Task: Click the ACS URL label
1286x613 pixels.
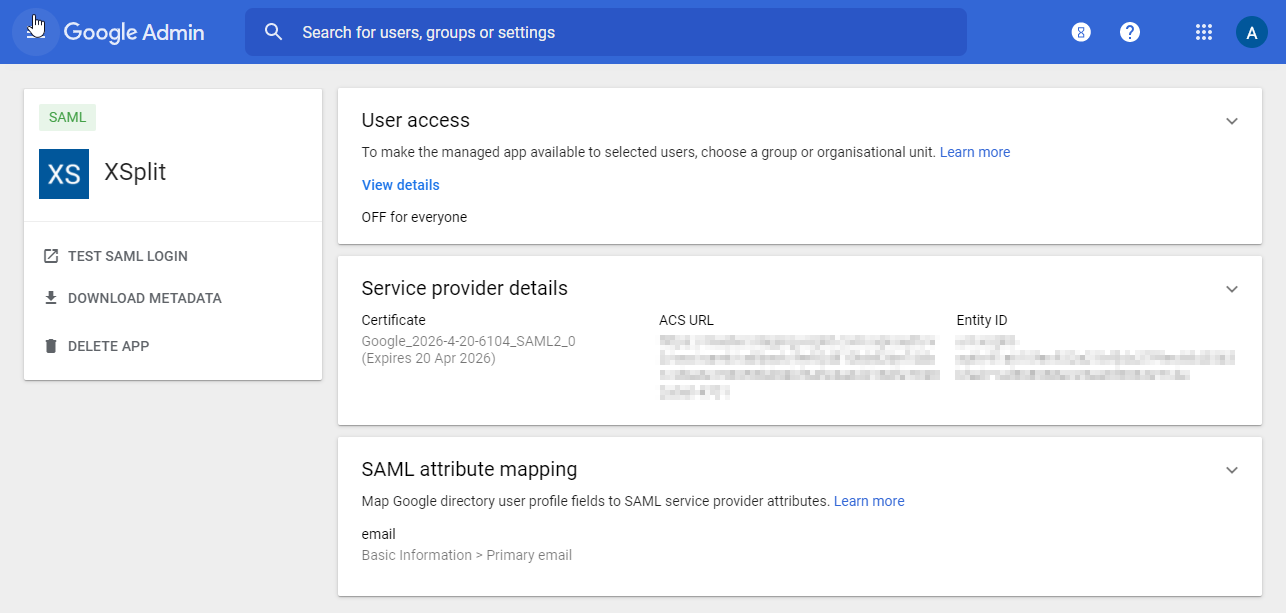Action: pyautogui.click(x=686, y=320)
